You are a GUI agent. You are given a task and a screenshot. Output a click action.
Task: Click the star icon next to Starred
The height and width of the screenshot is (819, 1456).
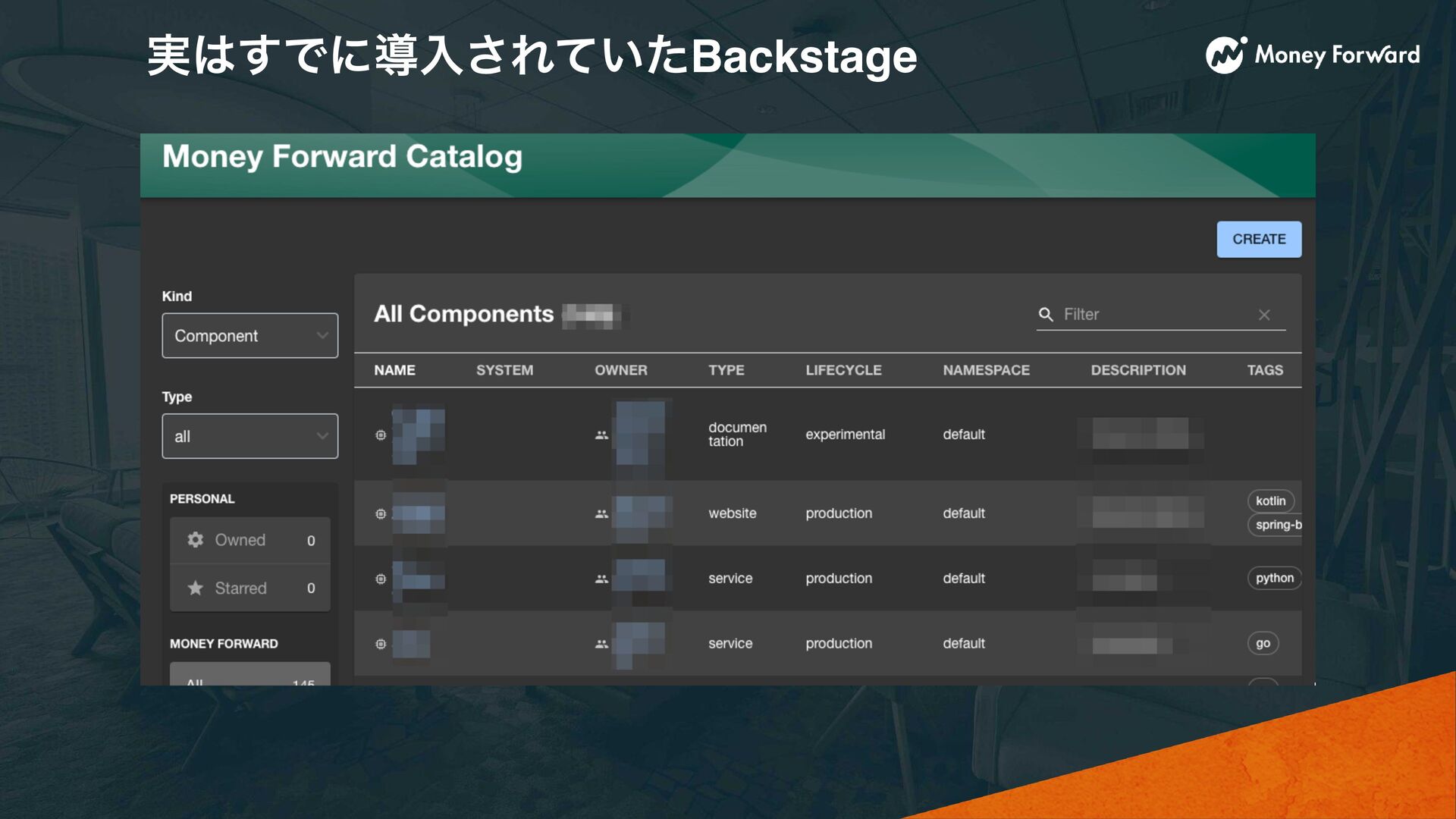(x=196, y=588)
